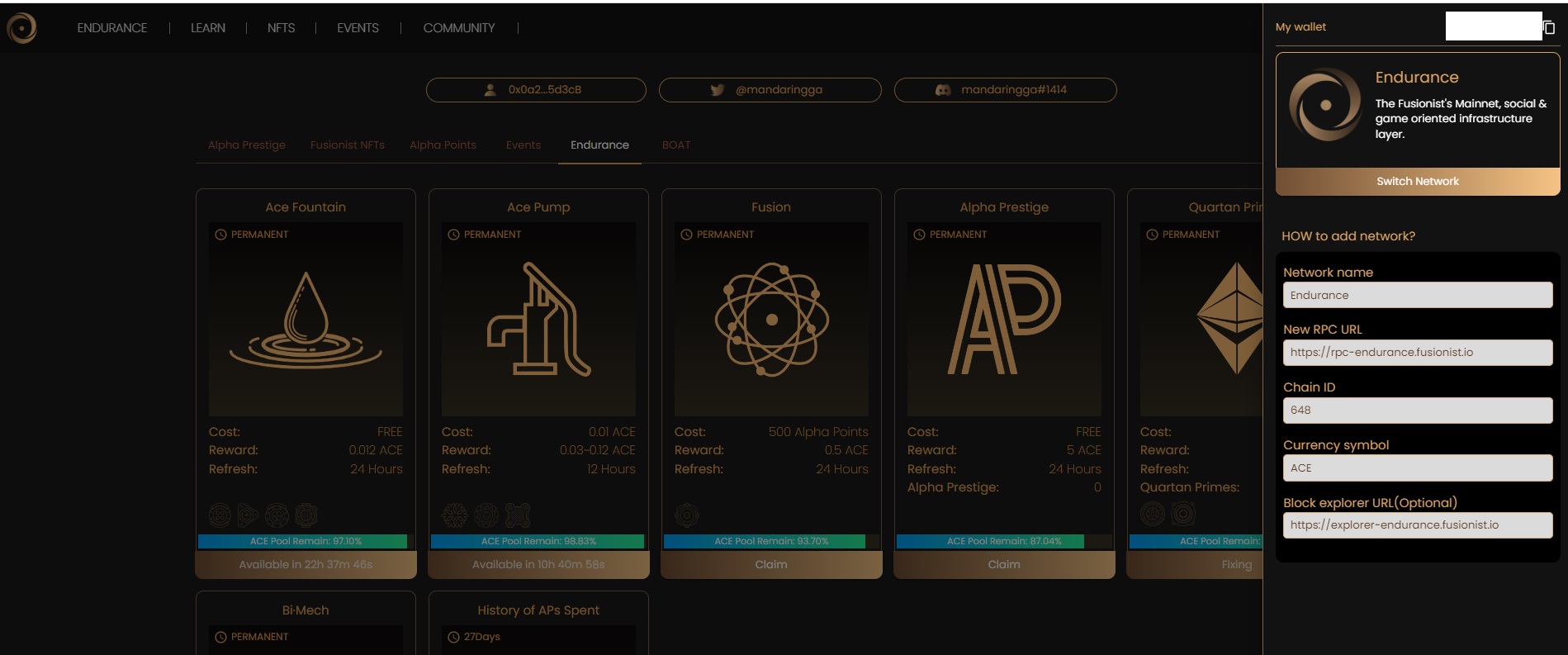
Task: Click the atom Fusion image
Action: pyautogui.click(x=771, y=320)
